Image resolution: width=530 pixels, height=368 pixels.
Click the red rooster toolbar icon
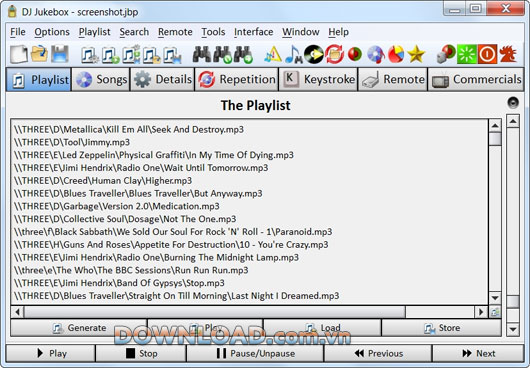coord(508,54)
